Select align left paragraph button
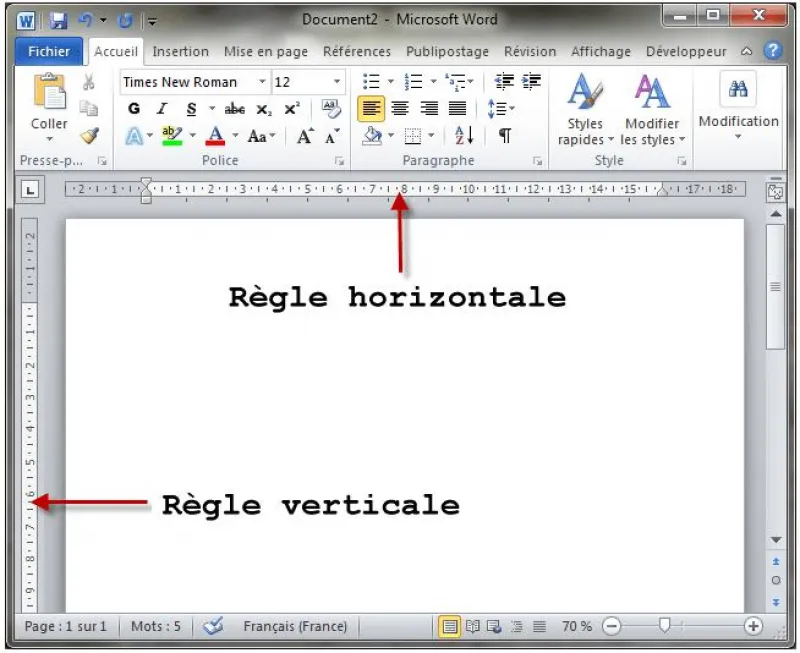The width and height of the screenshot is (800, 653). pos(371,108)
